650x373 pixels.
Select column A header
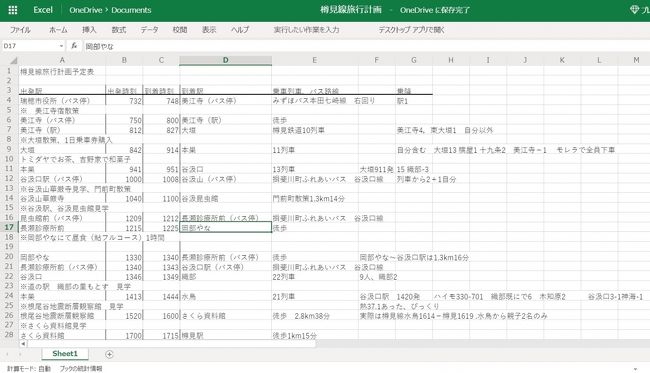click(x=62, y=61)
